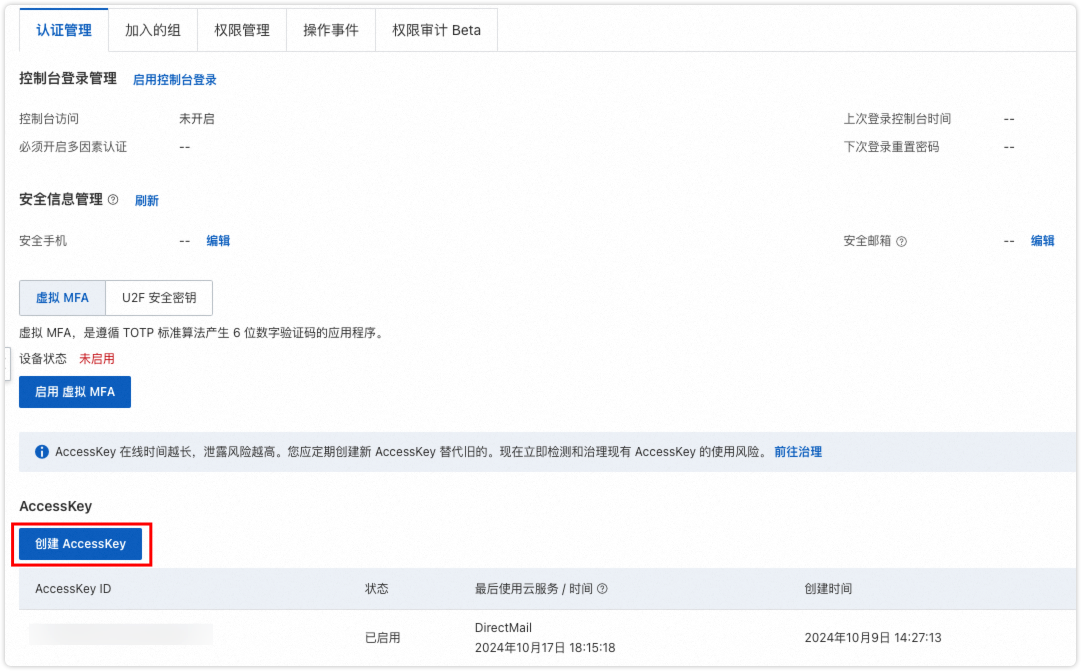This screenshot has width=1081, height=671.
Task: Open the 权限管理 tab
Action: pos(241,30)
